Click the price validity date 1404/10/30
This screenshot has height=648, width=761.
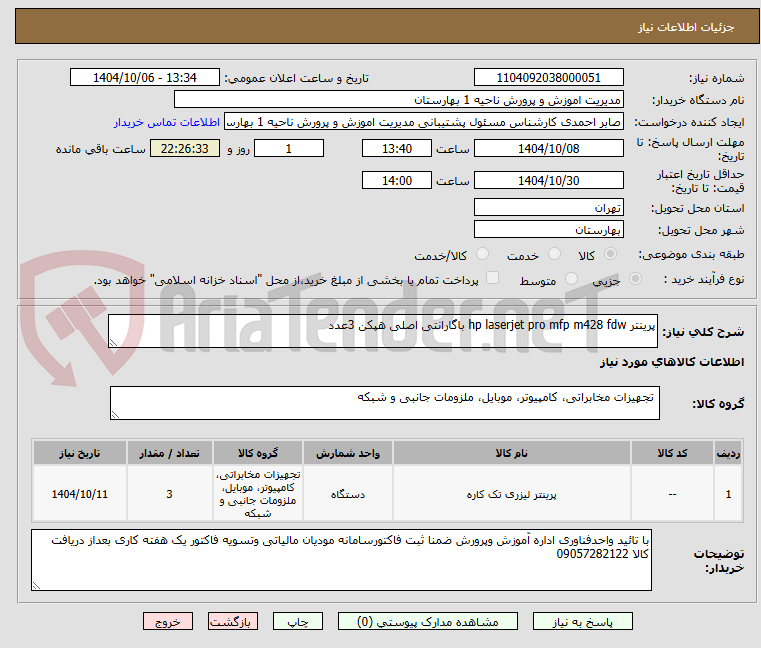548,181
